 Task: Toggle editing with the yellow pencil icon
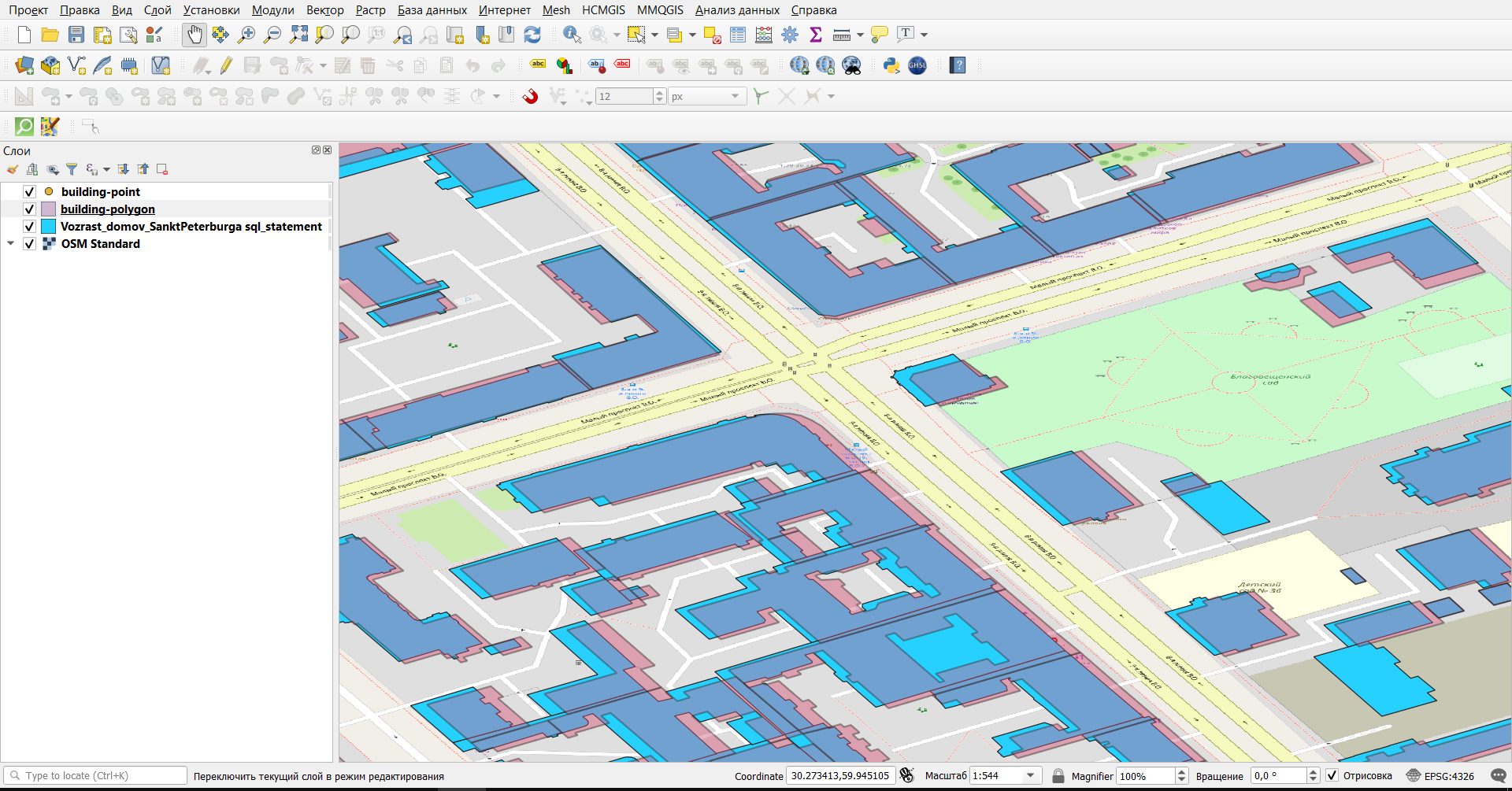(227, 65)
